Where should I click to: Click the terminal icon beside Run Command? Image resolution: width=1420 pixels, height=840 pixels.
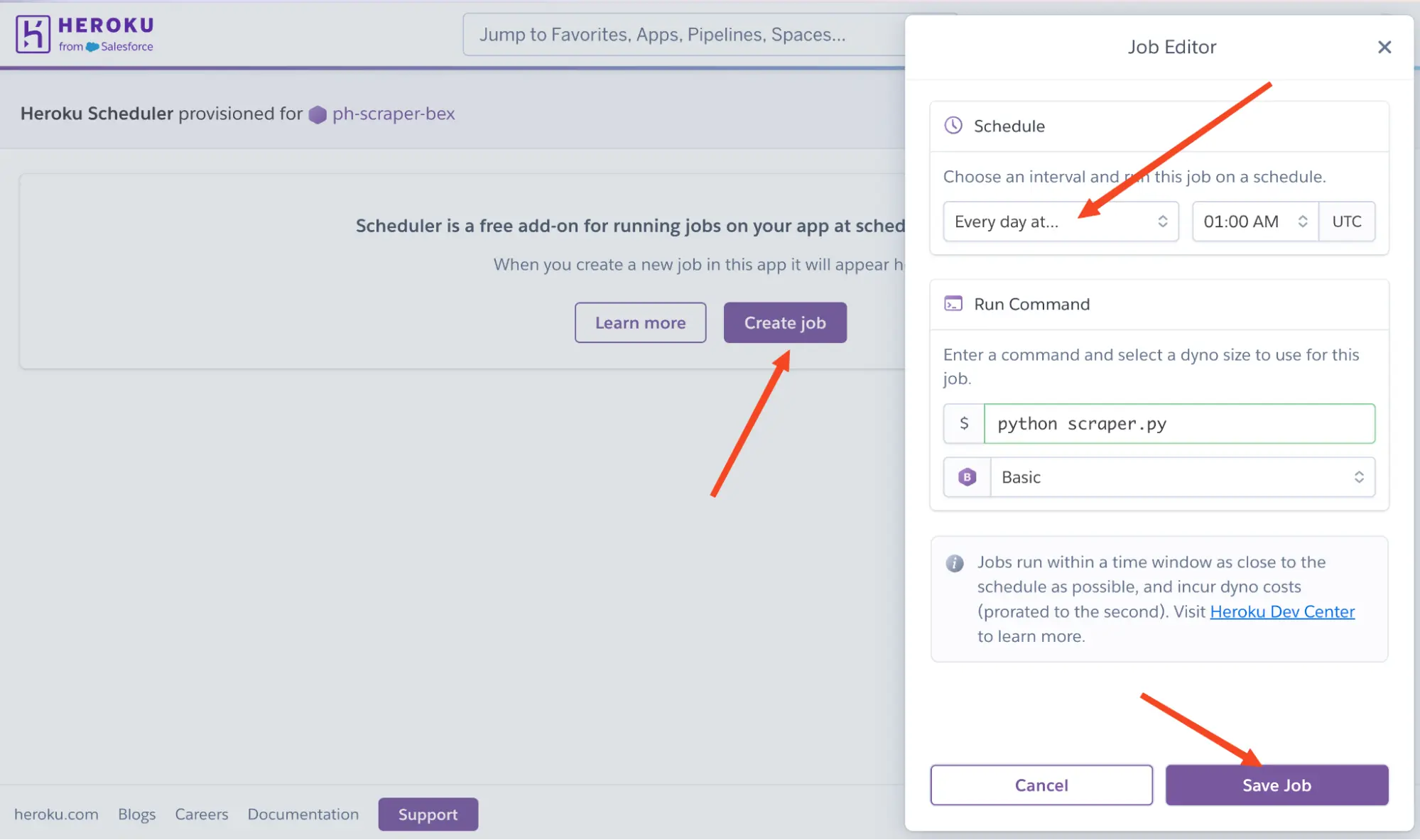pyautogui.click(x=953, y=304)
